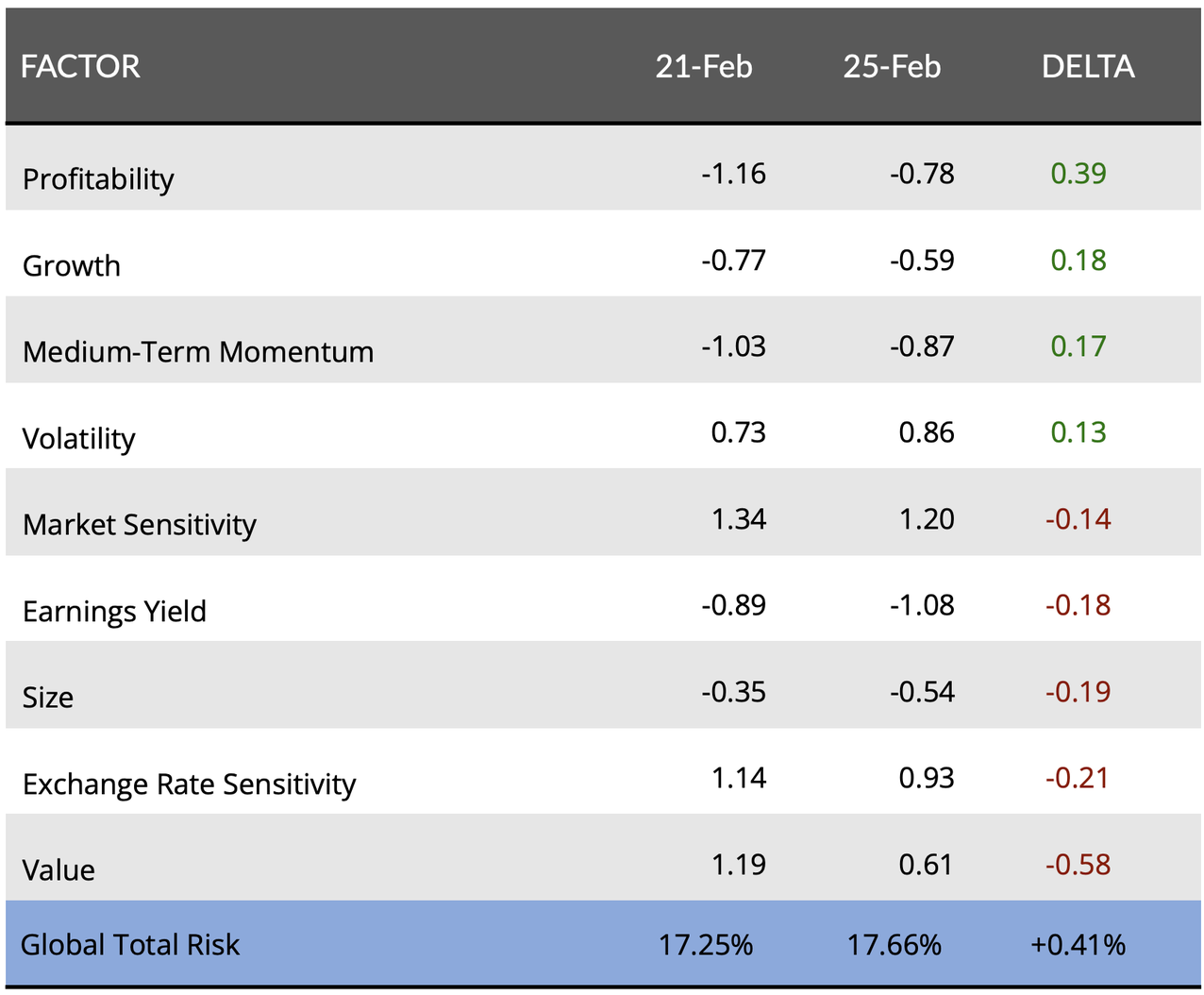Click Market Sensitivity 21-Feb value 1.34
Viewport: 1204px width, 995px height.
[739, 519]
